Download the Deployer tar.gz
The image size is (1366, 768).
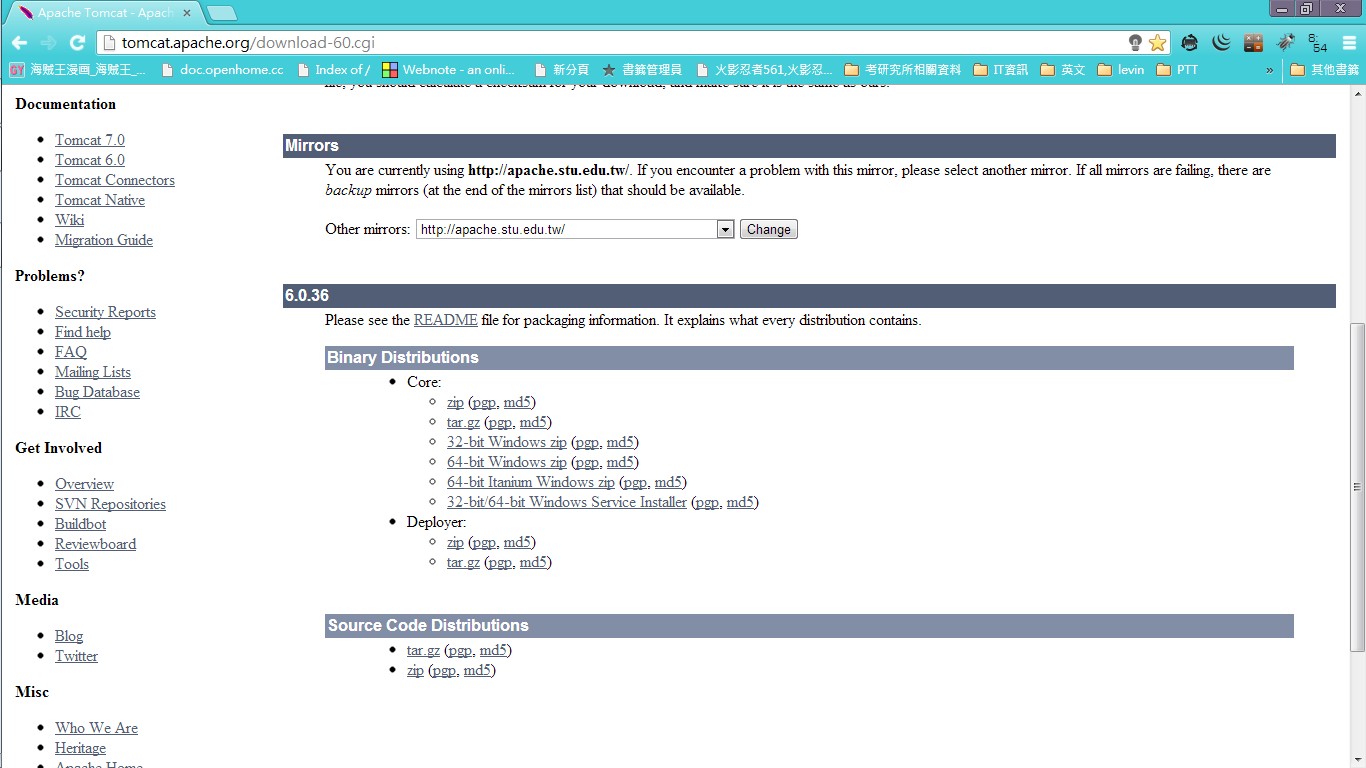(x=463, y=562)
